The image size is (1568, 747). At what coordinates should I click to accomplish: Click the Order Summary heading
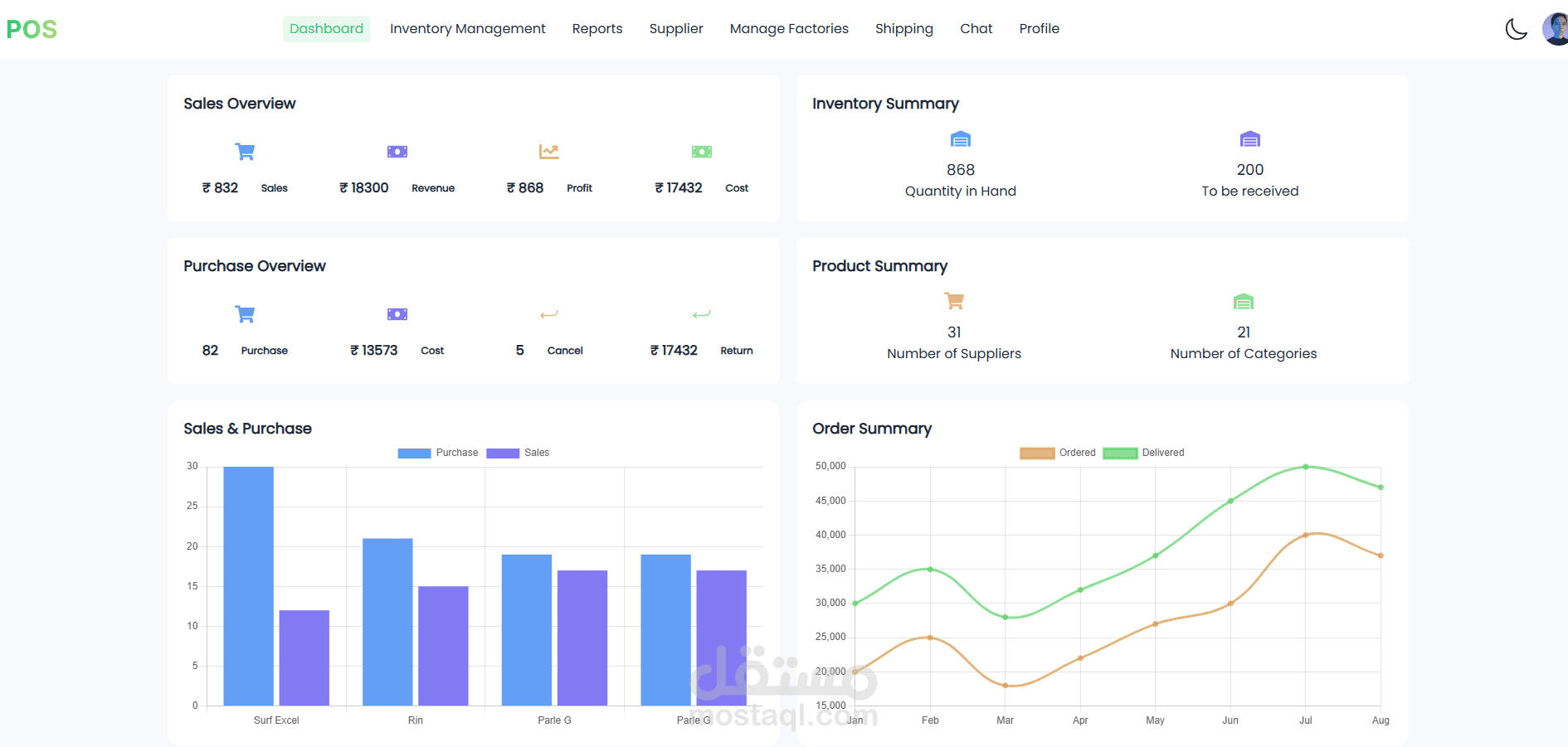point(872,429)
